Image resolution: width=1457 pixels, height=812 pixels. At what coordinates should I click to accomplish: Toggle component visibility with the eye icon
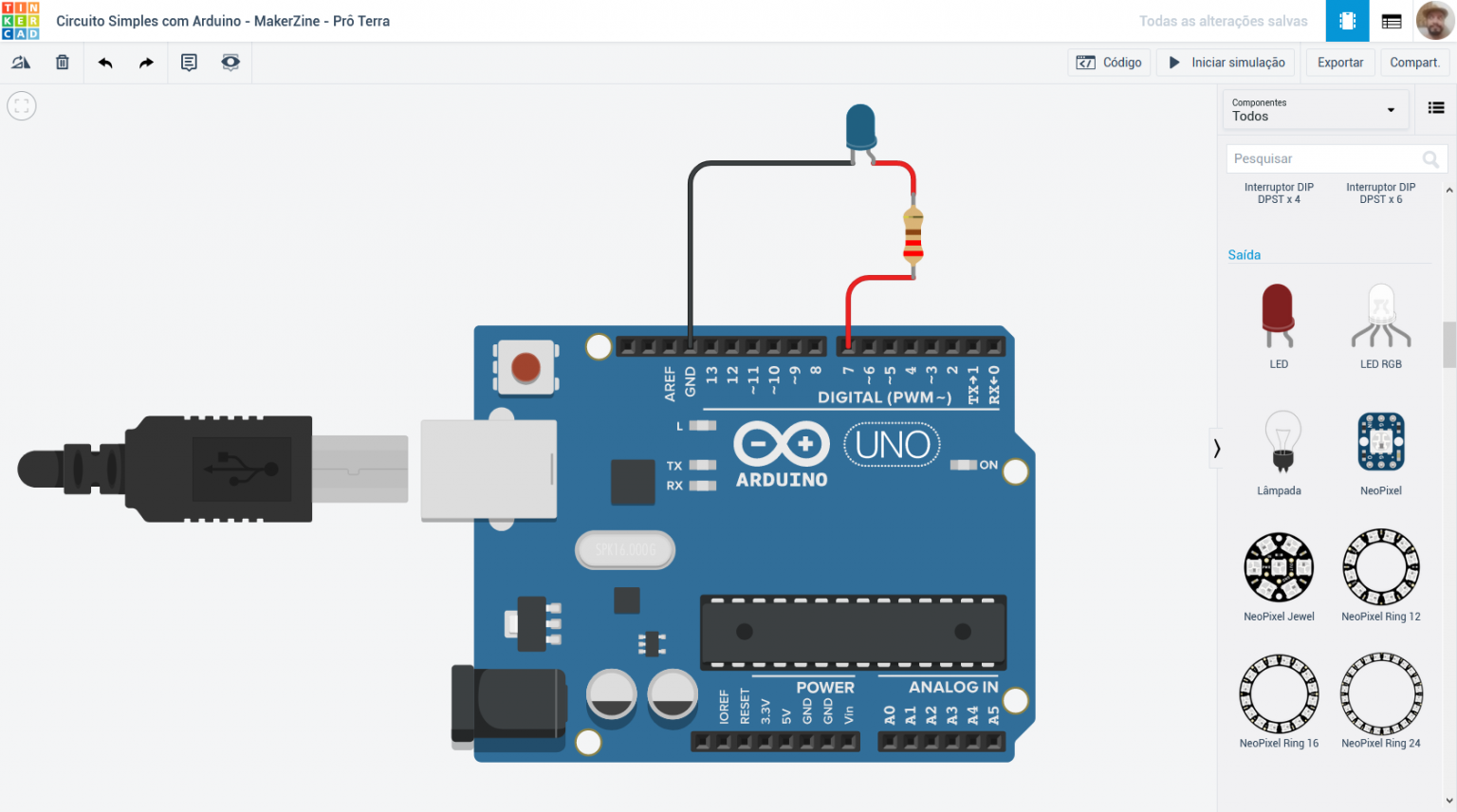[x=231, y=62]
